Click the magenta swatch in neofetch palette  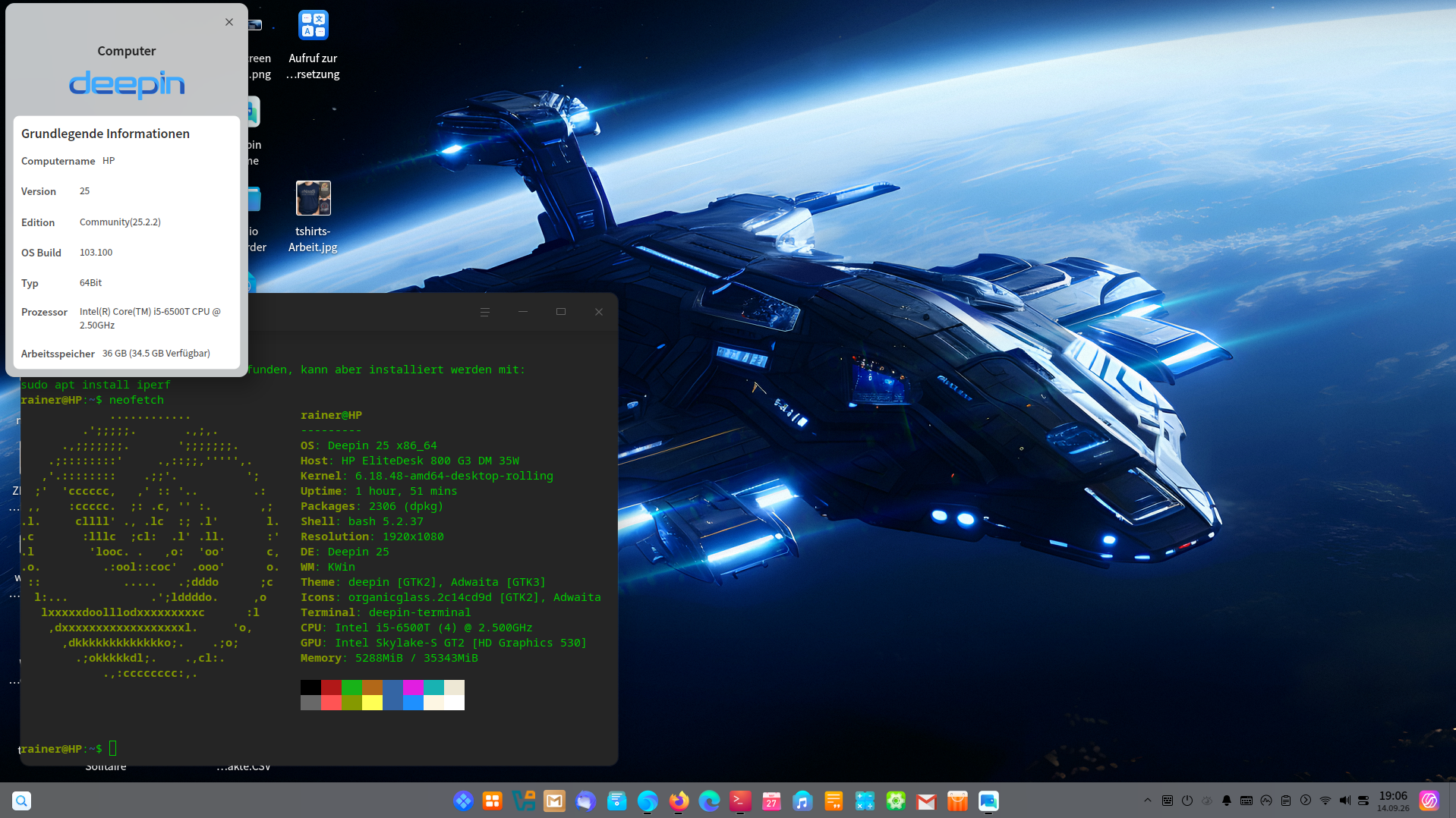pyautogui.click(x=413, y=687)
